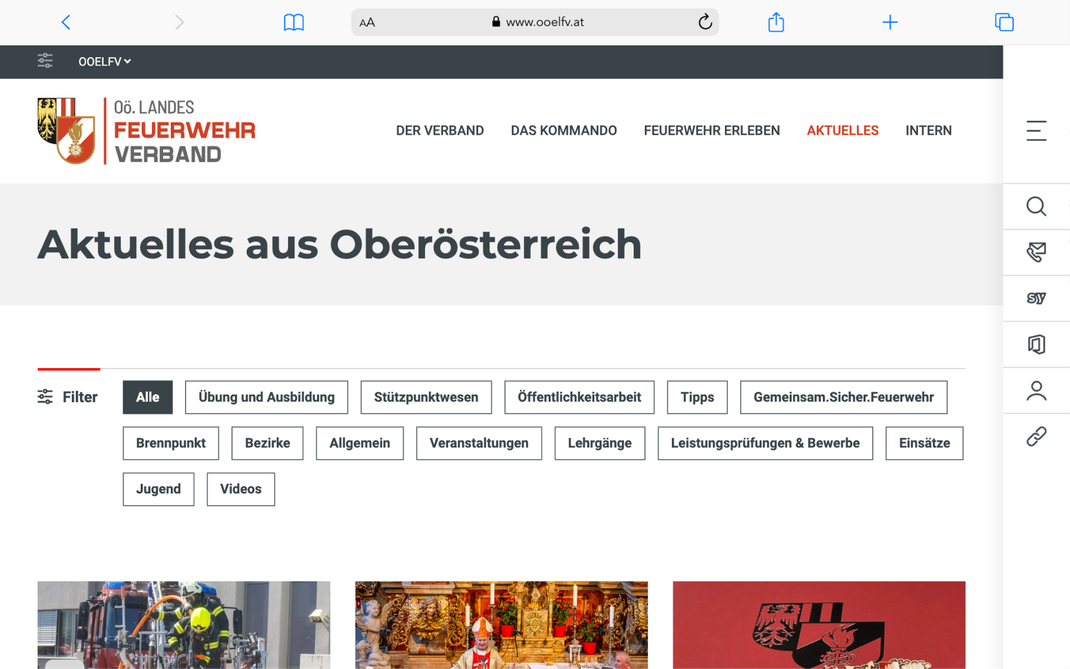Open the Filter options
Screen dimensions: 1070x669
(67, 397)
